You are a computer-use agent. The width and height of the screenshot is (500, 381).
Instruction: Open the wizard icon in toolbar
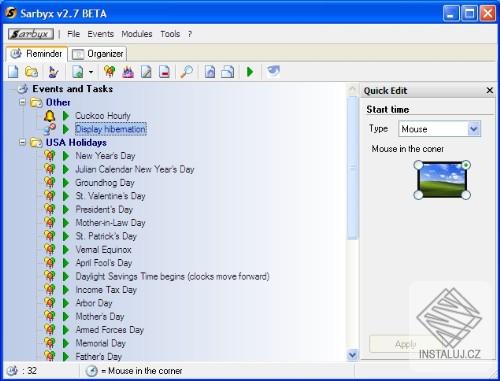pos(53,72)
